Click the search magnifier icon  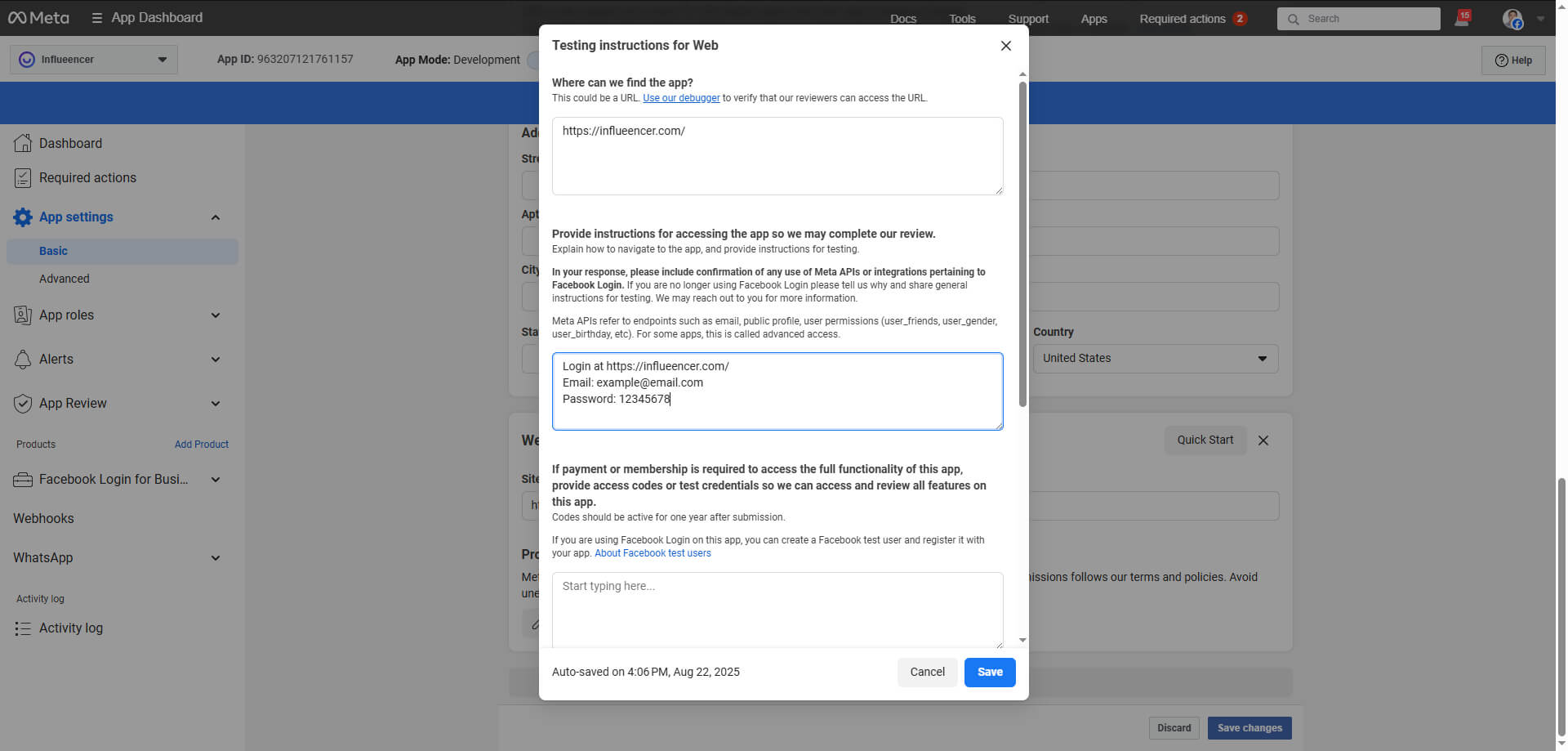[x=1293, y=19]
